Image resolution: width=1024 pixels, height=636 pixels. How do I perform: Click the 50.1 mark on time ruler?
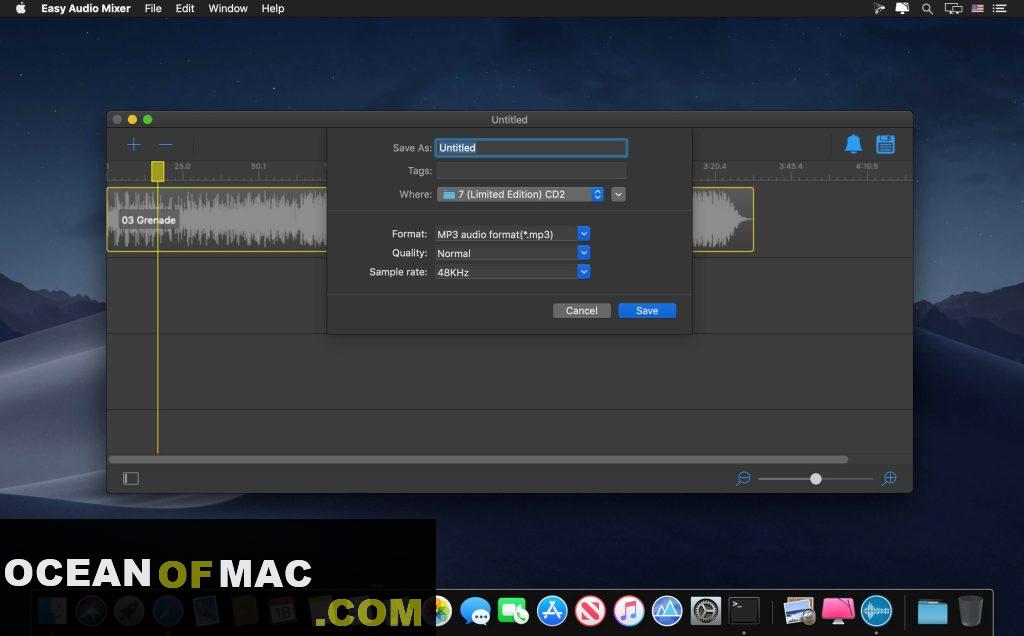coord(259,166)
